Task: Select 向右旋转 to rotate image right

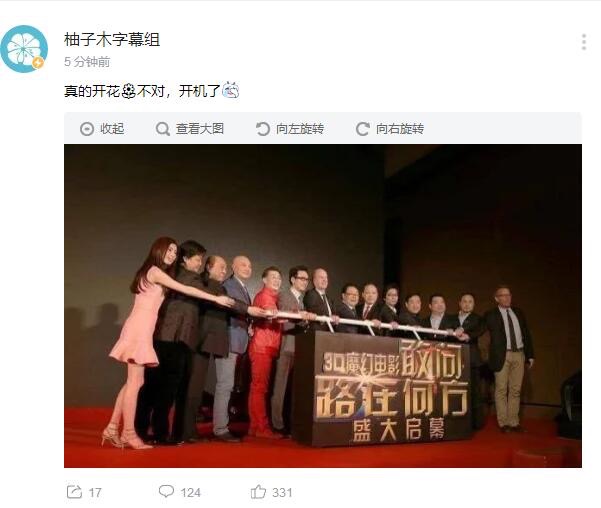Action: 400,129
